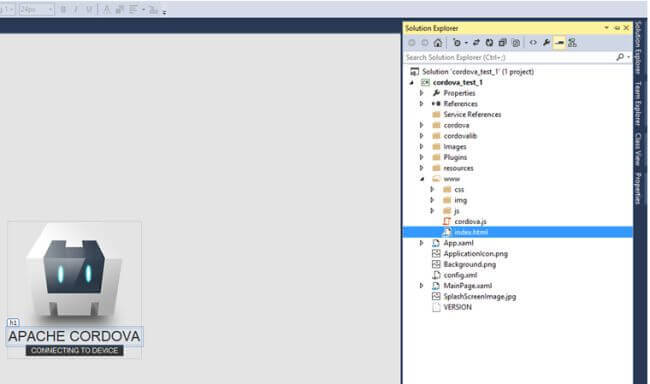Expand the css folder
This screenshot has width=650, height=384.
[432, 190]
